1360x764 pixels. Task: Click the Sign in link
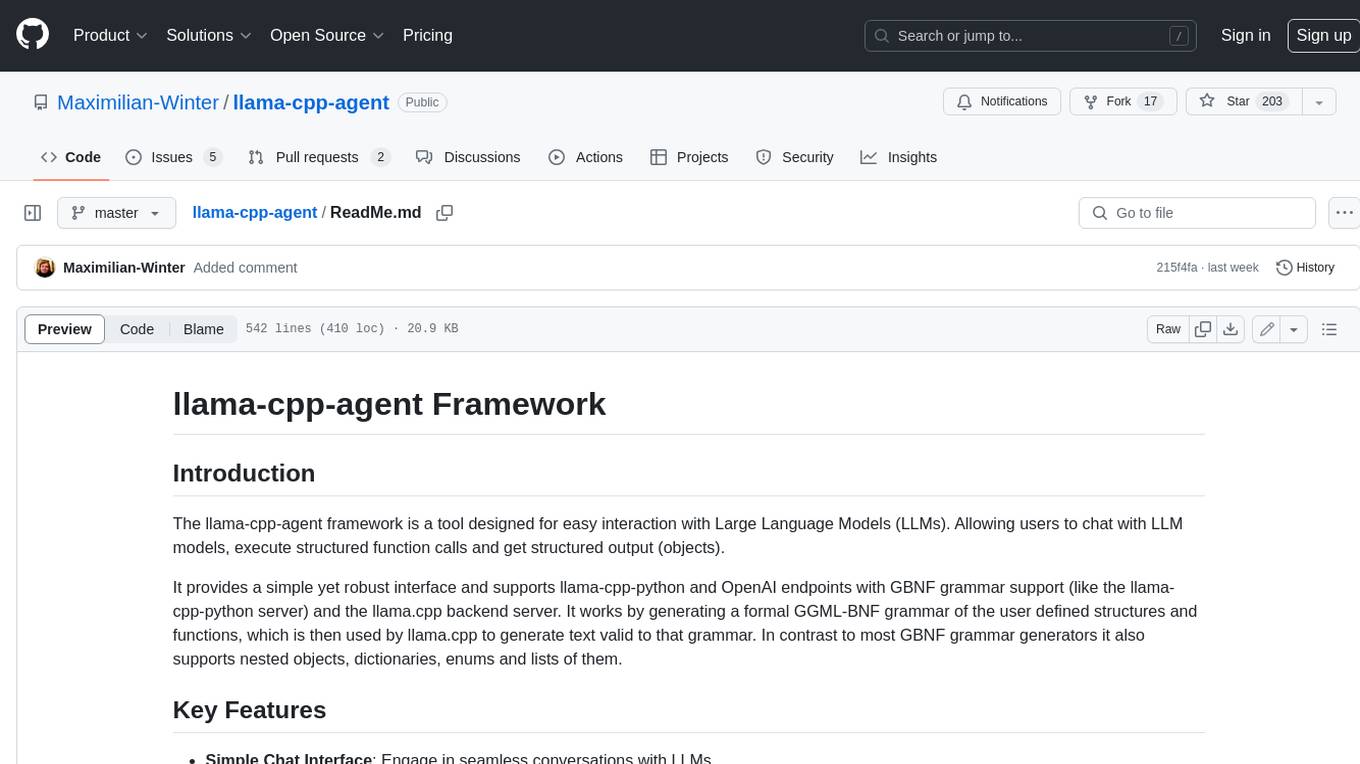pos(1245,35)
